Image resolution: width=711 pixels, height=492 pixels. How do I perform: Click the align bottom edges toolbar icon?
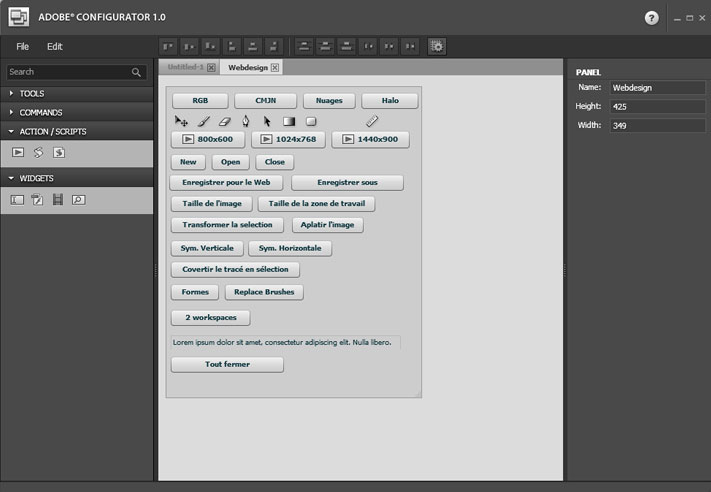[210, 46]
